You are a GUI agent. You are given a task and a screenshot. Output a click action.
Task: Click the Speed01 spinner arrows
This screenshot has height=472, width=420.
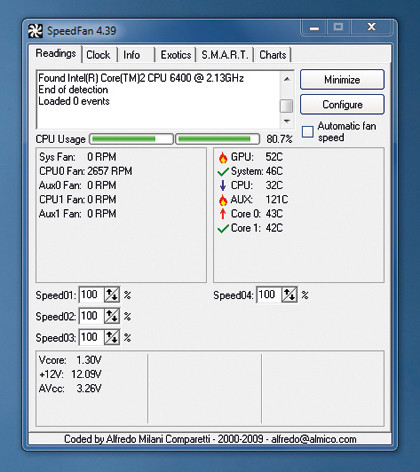point(112,295)
